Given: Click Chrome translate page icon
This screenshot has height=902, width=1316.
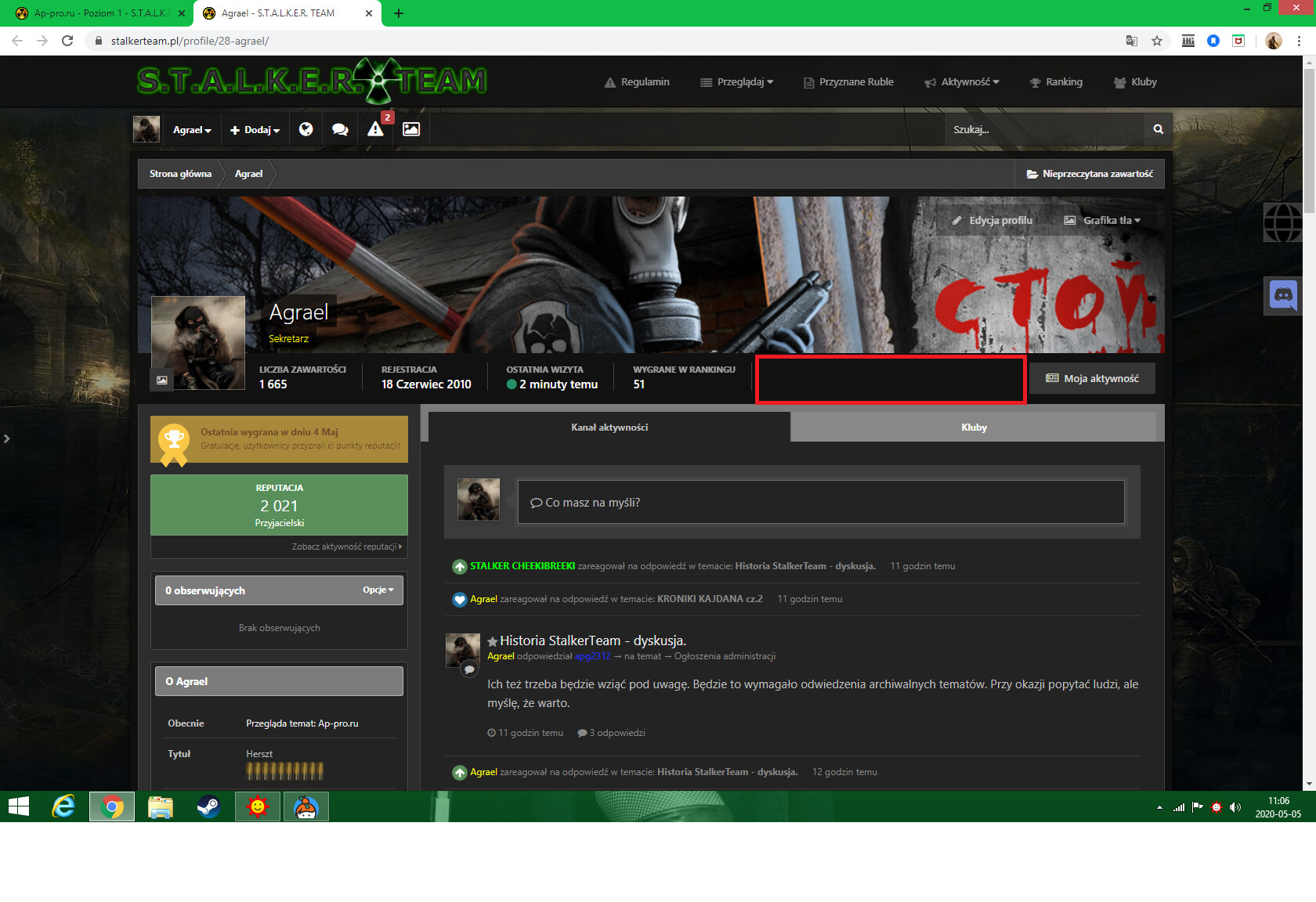Looking at the screenshot, I should pyautogui.click(x=1131, y=41).
